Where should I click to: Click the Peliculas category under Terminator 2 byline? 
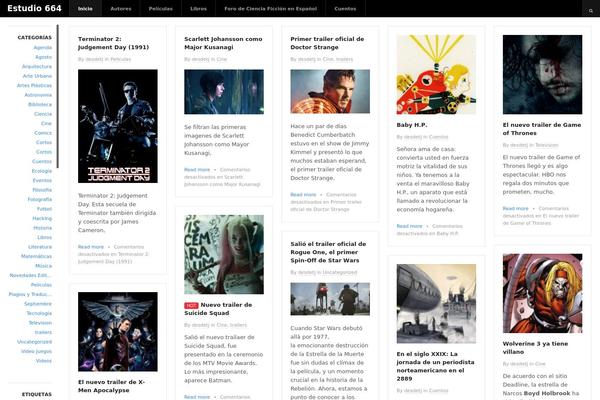[121, 59]
